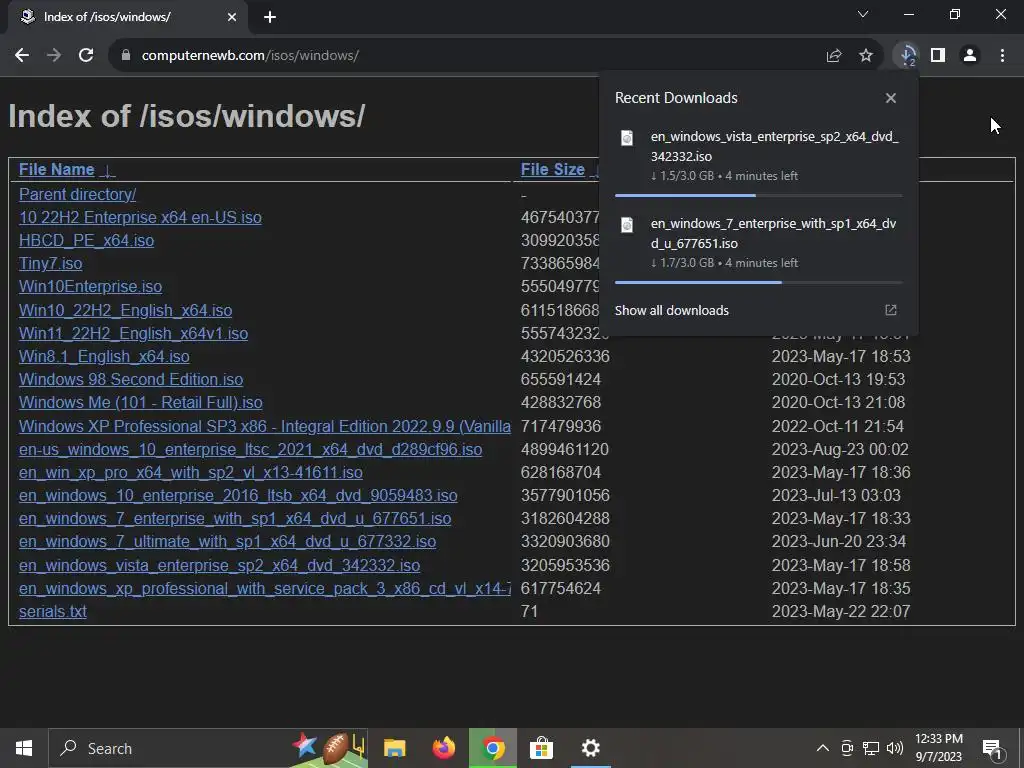Click the address bar URL
Viewport: 1024px width, 768px height.
[250, 56]
